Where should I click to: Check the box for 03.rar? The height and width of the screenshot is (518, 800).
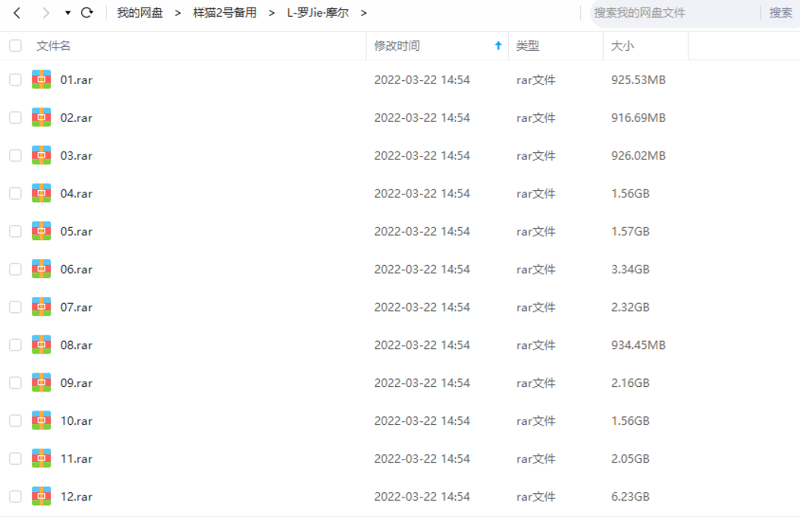coord(15,155)
